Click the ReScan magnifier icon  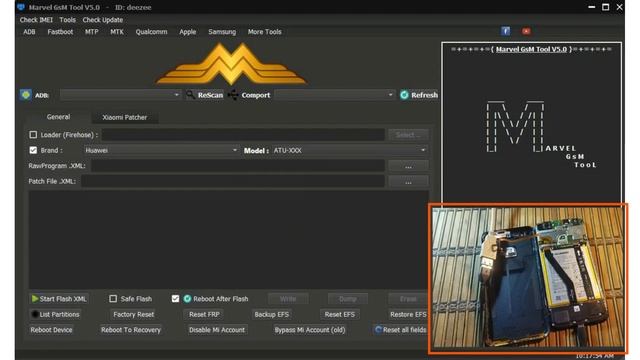190,95
